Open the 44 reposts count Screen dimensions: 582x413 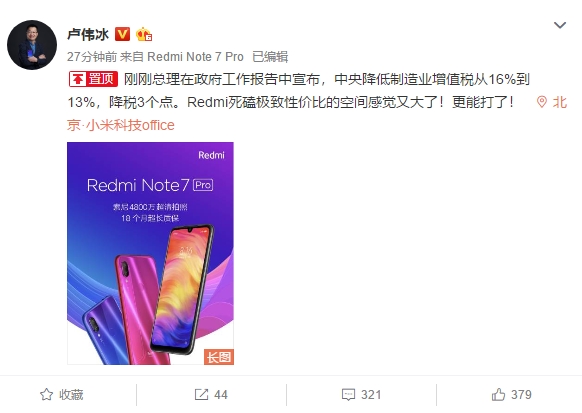(220, 394)
